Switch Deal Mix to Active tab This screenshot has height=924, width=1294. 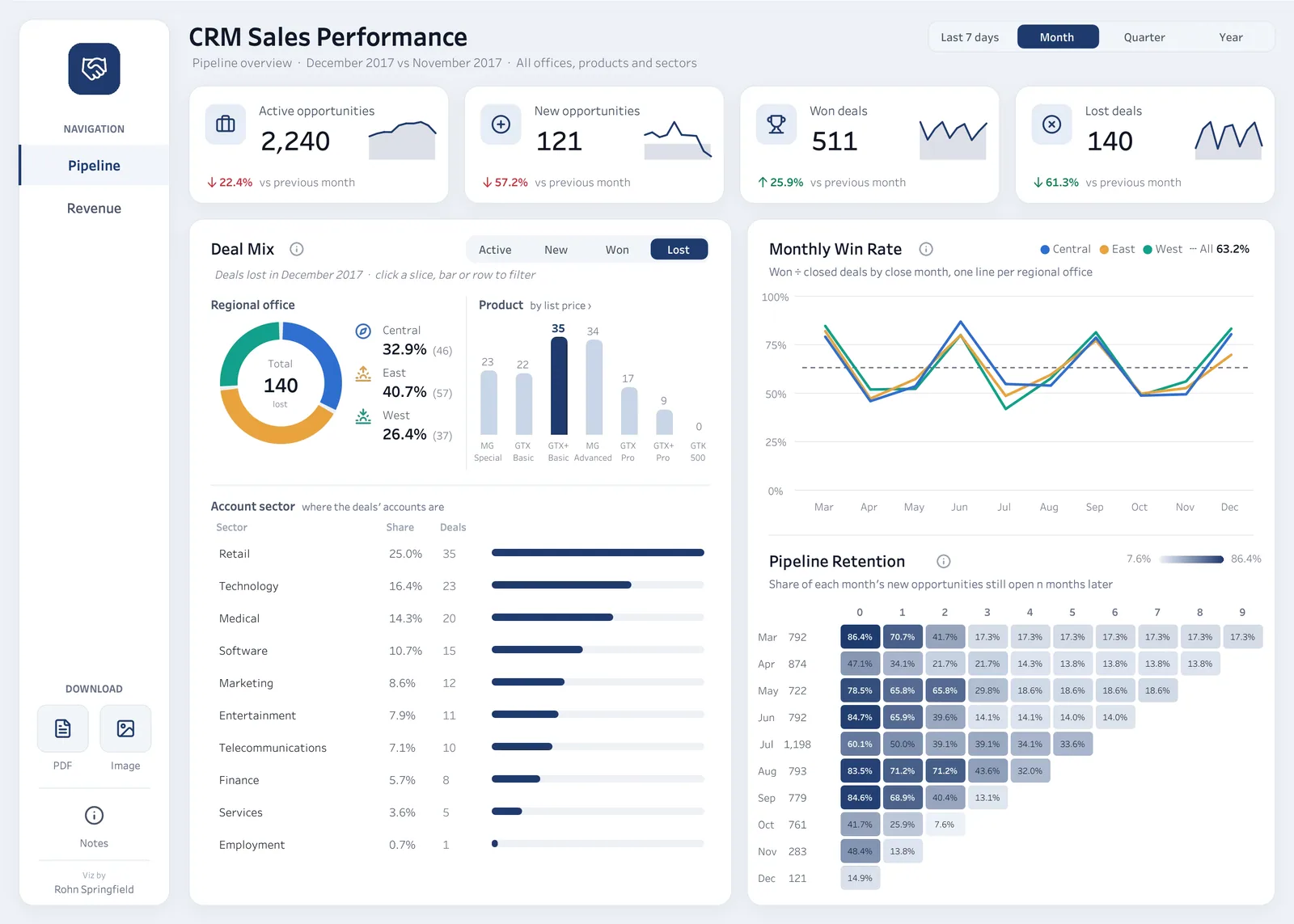(x=495, y=250)
